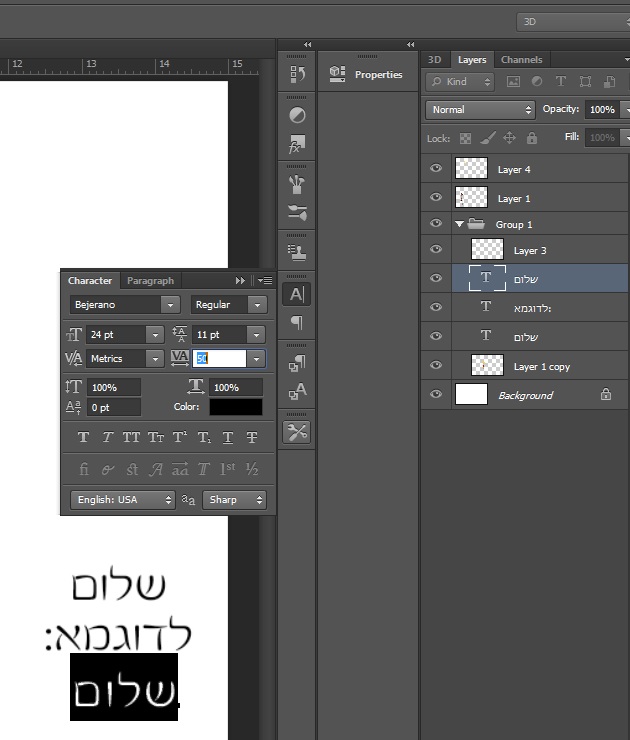Image resolution: width=630 pixels, height=740 pixels.
Task: Toggle standard ligatures fi button
Action: (84, 469)
